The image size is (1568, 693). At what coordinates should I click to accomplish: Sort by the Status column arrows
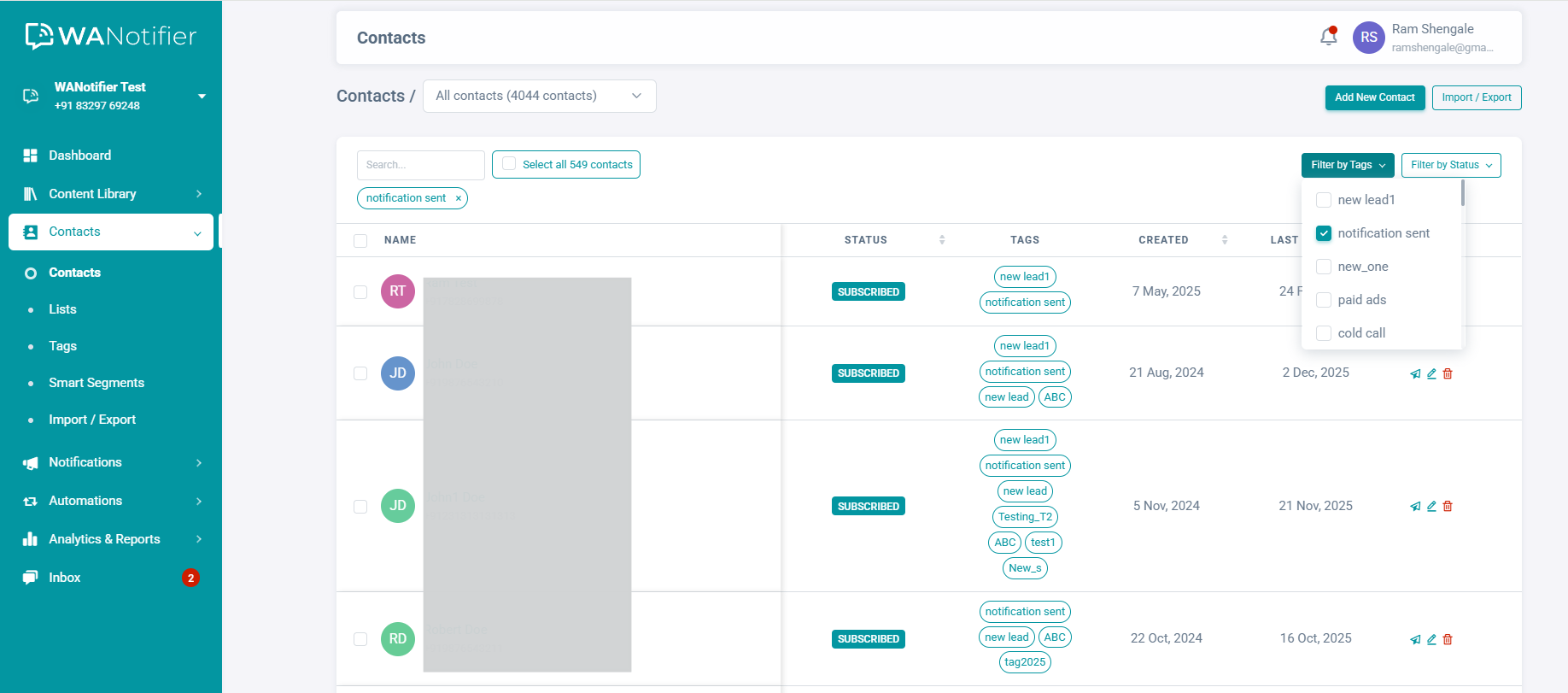click(942, 240)
